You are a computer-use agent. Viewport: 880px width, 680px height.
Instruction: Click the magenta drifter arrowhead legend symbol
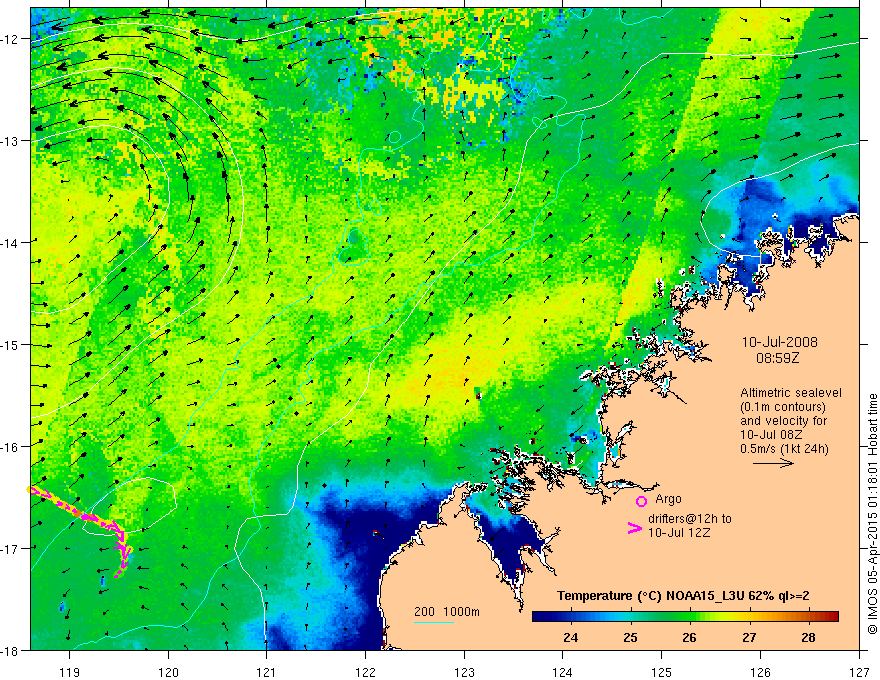coord(634,528)
